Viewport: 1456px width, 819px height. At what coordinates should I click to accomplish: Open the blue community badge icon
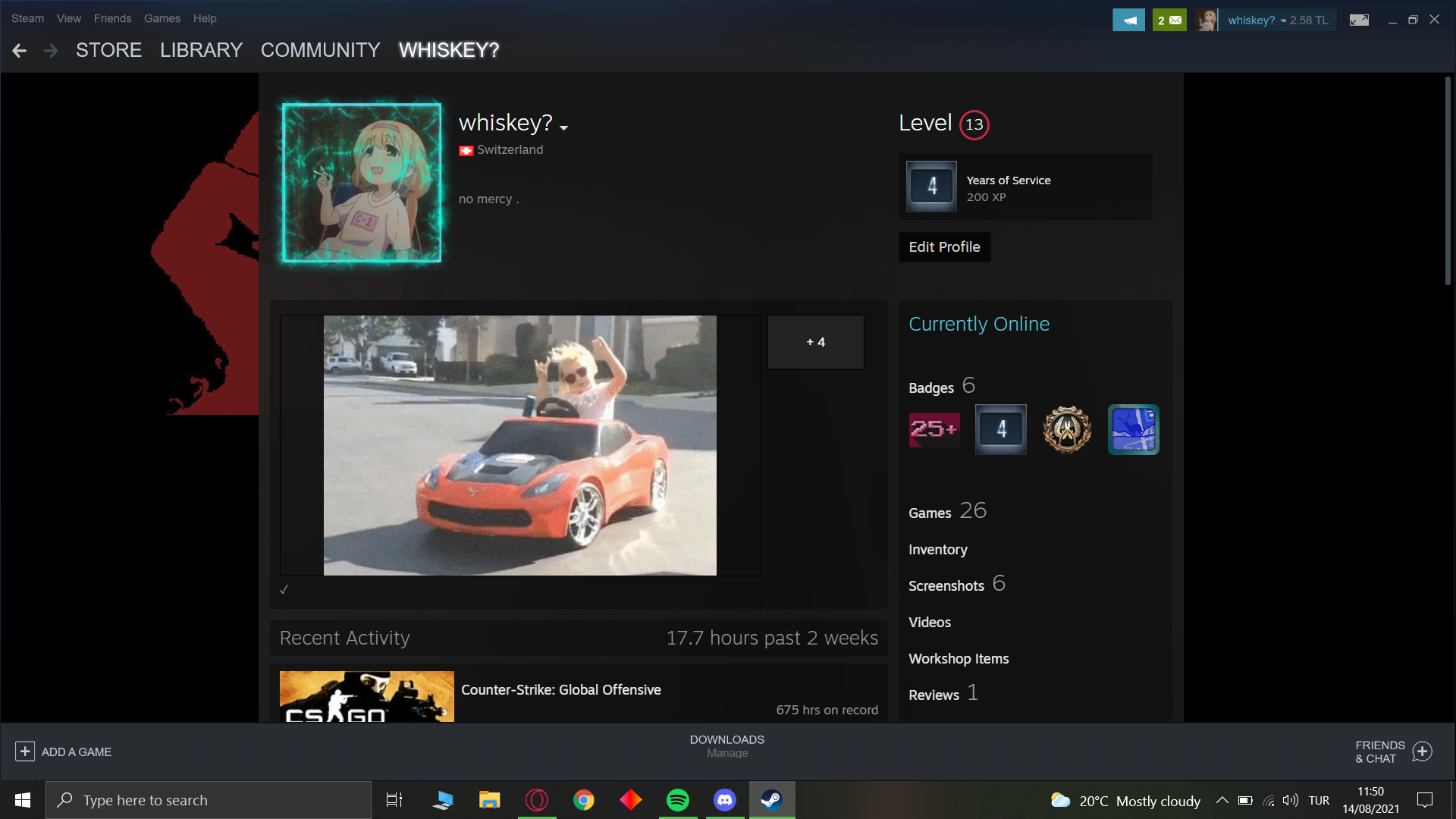[x=1133, y=429]
